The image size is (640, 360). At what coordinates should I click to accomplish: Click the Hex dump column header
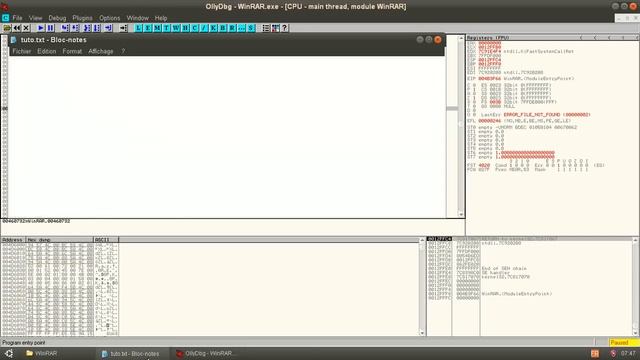tap(60, 240)
